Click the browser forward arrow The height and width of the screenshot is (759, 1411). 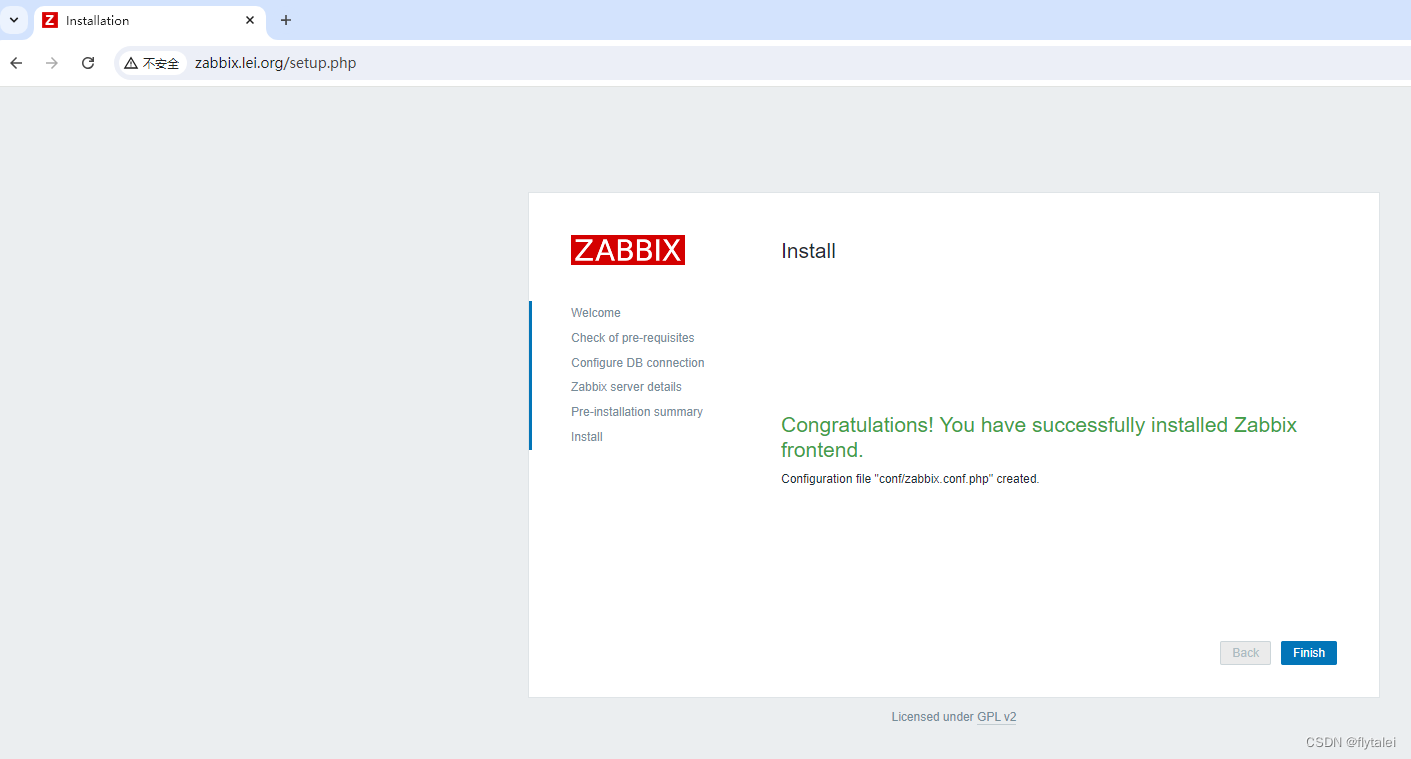(52, 63)
